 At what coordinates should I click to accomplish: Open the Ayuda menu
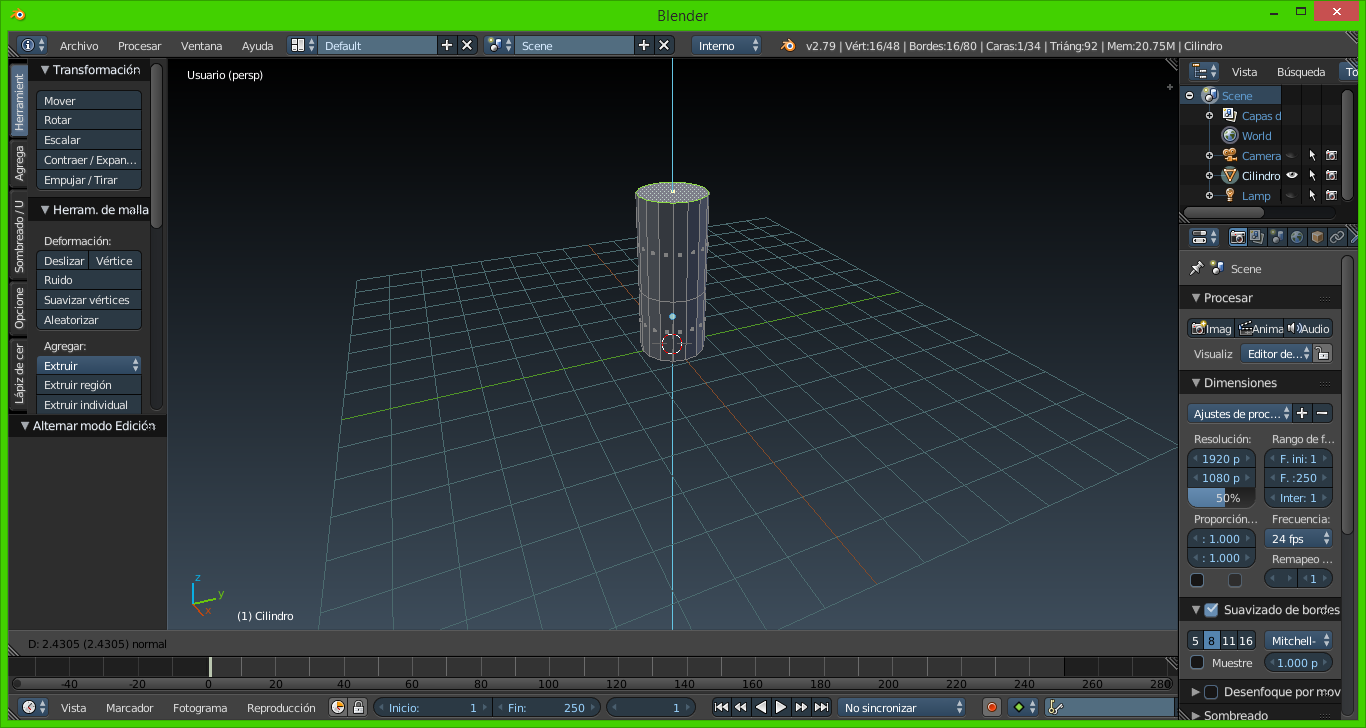[x=257, y=46]
